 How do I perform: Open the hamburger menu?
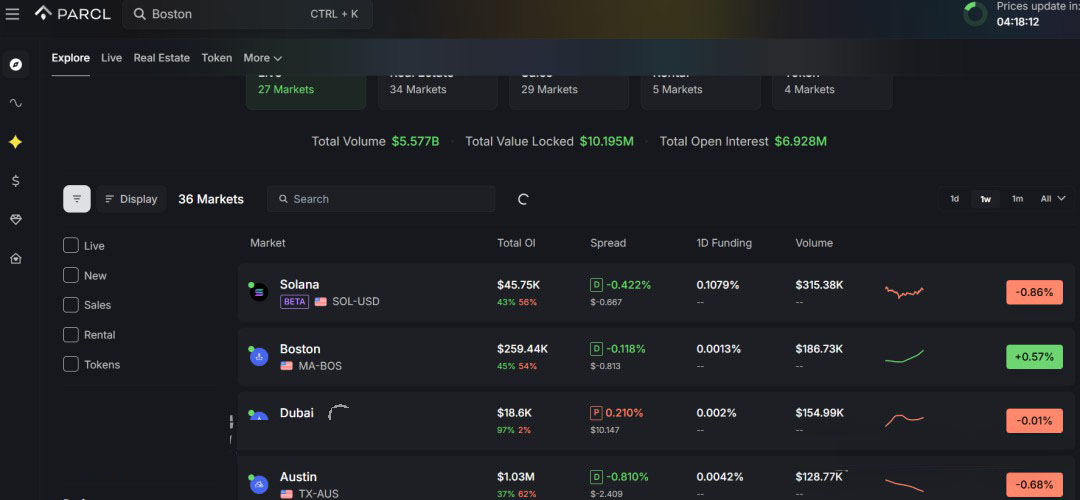click(13, 14)
